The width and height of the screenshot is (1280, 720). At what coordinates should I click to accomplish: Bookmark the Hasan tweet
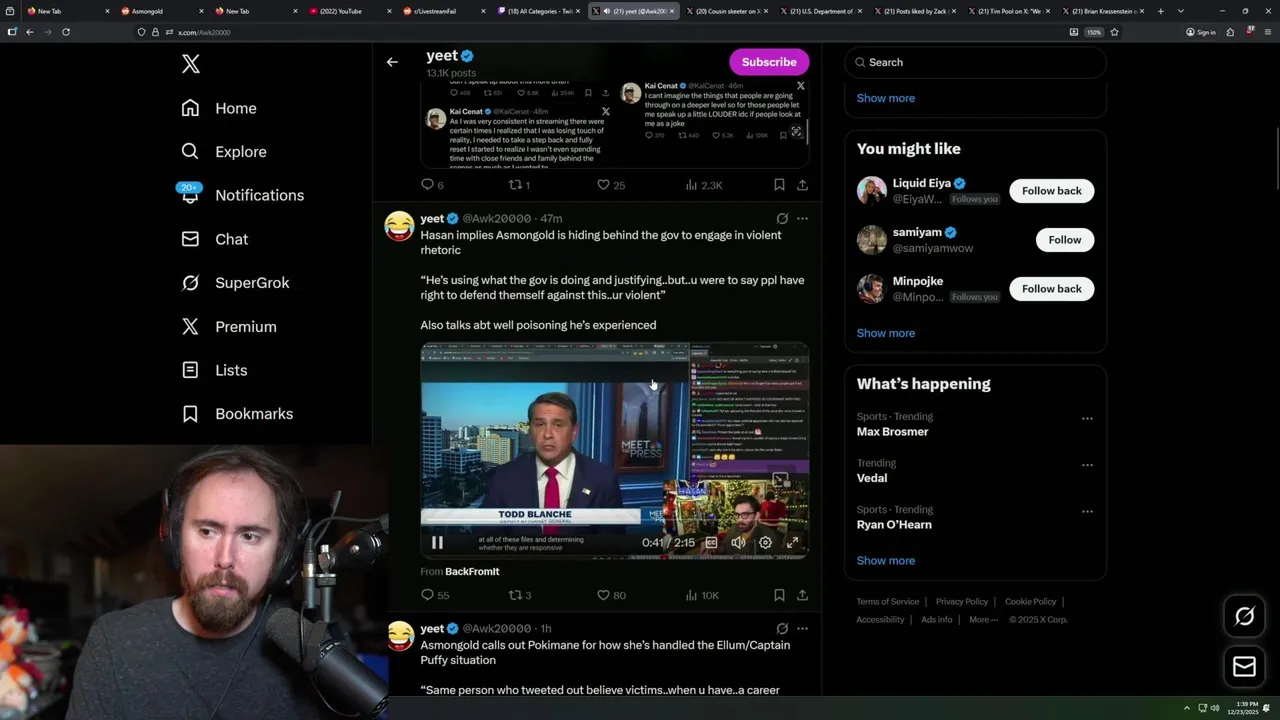click(779, 595)
